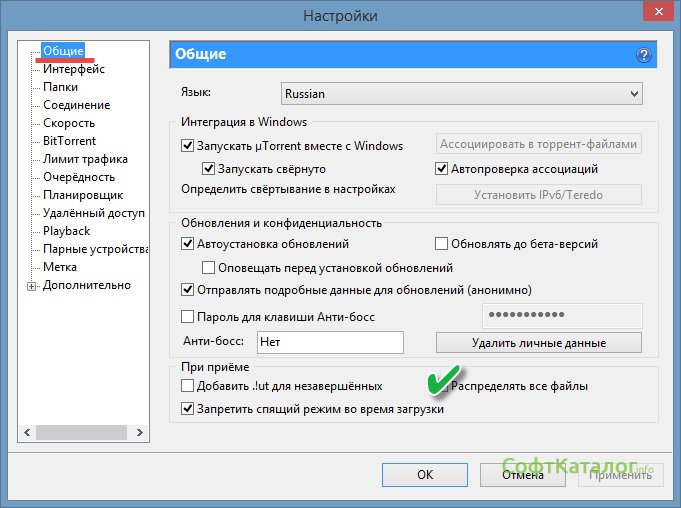Go to Скорость settings category
681x508 pixels.
pos(69,123)
